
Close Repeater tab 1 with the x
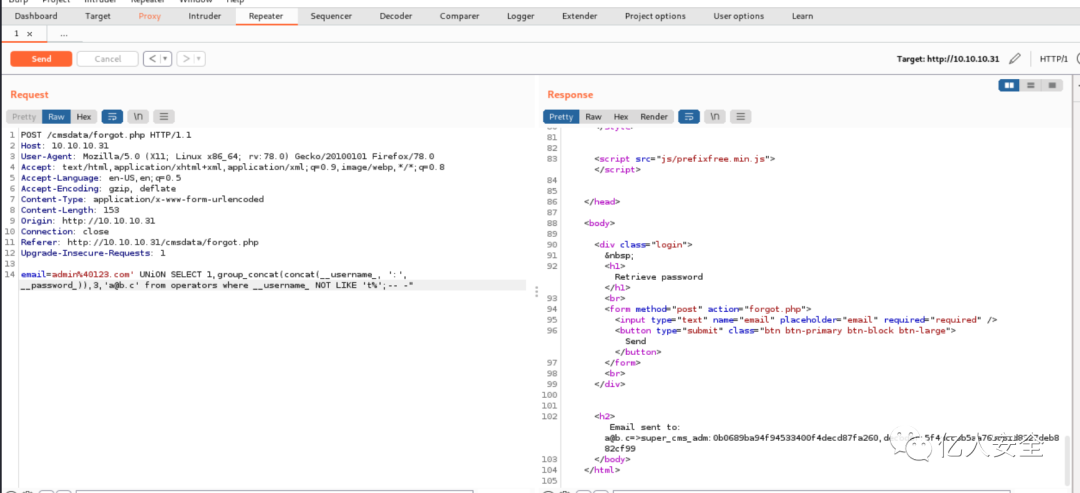(30, 34)
